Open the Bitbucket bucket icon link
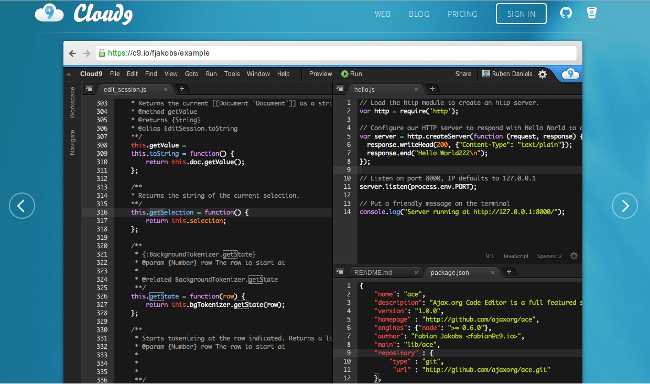 pyautogui.click(x=592, y=13)
